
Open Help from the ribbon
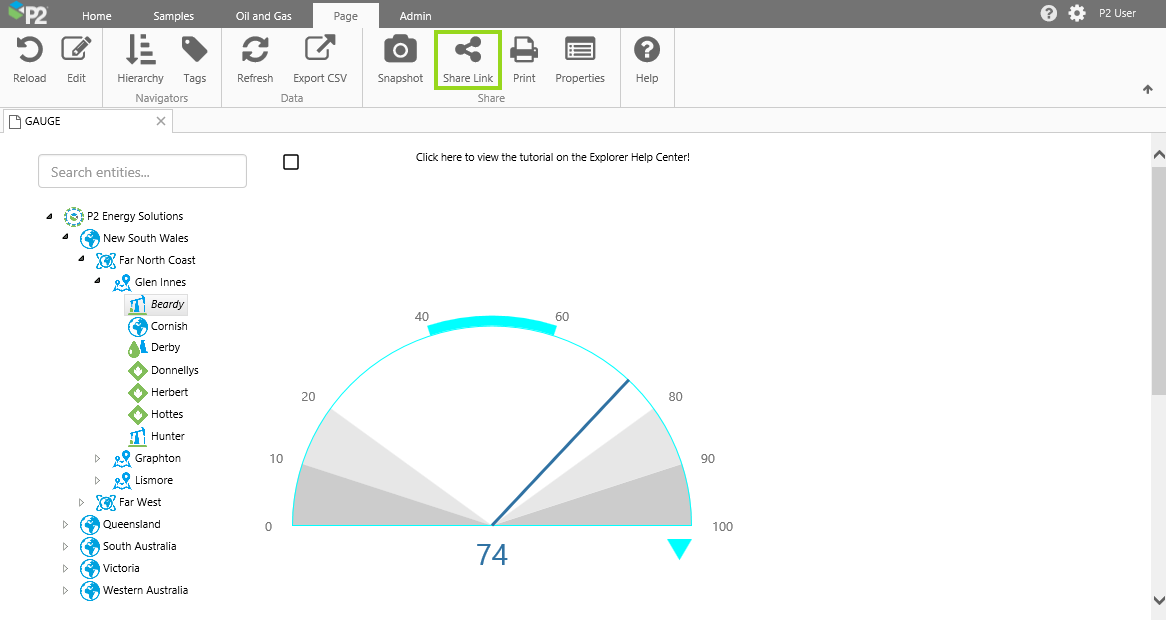pos(647,50)
